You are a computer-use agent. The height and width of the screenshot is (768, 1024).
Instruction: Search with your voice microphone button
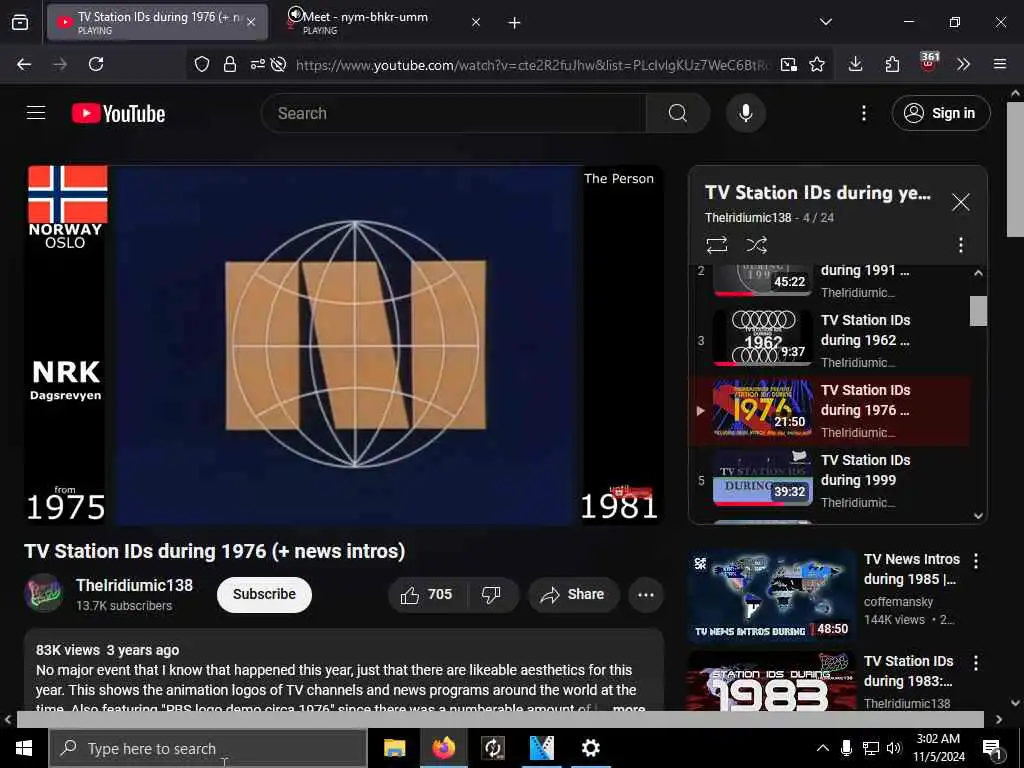[x=746, y=113]
